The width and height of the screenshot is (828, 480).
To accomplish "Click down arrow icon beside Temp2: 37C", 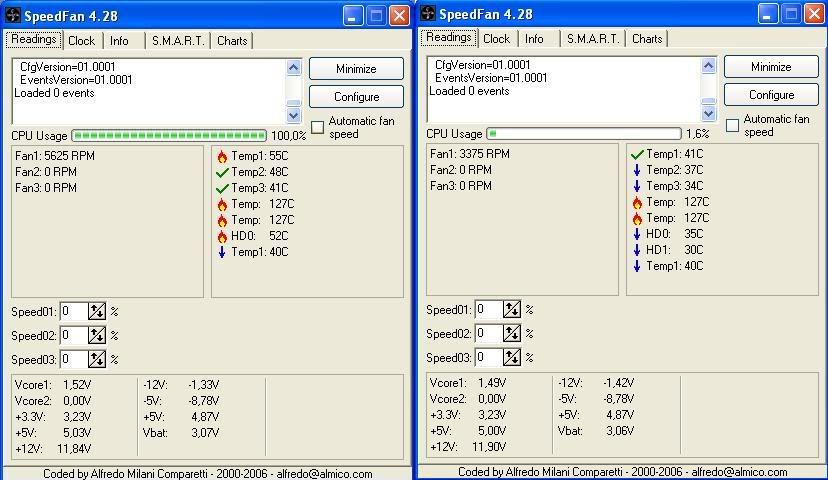I will click(637, 170).
